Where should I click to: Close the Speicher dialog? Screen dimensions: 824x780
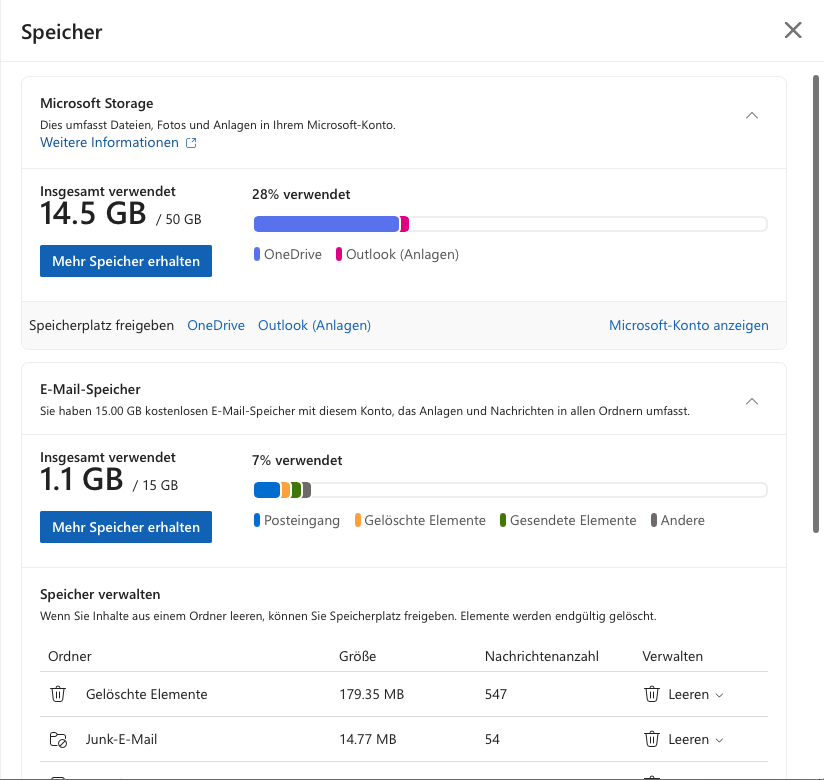coord(792,30)
